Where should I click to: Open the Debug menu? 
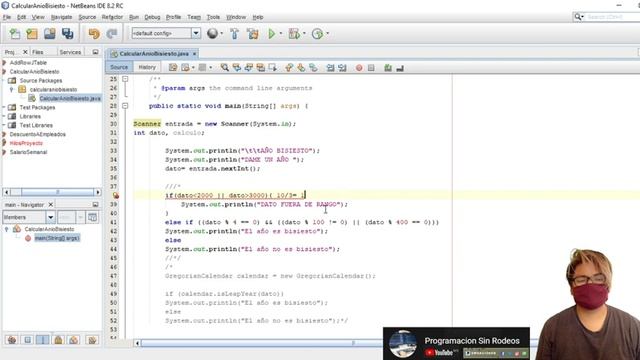(152, 17)
